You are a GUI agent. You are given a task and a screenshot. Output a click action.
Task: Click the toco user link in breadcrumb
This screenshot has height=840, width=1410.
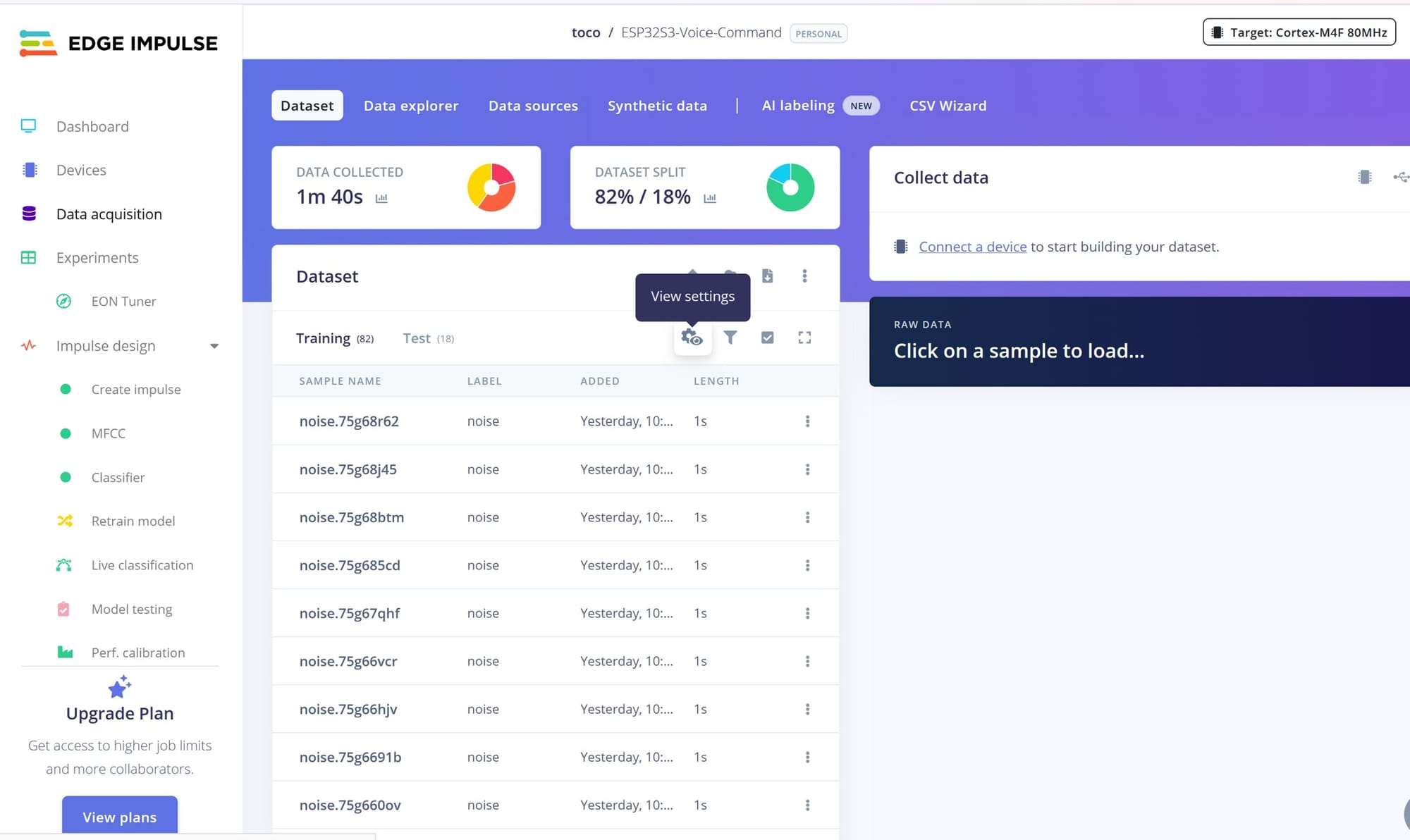pyautogui.click(x=586, y=32)
